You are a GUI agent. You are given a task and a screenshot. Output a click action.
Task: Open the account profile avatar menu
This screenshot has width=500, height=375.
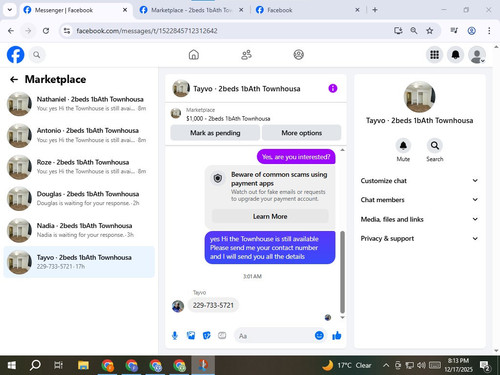[477, 55]
